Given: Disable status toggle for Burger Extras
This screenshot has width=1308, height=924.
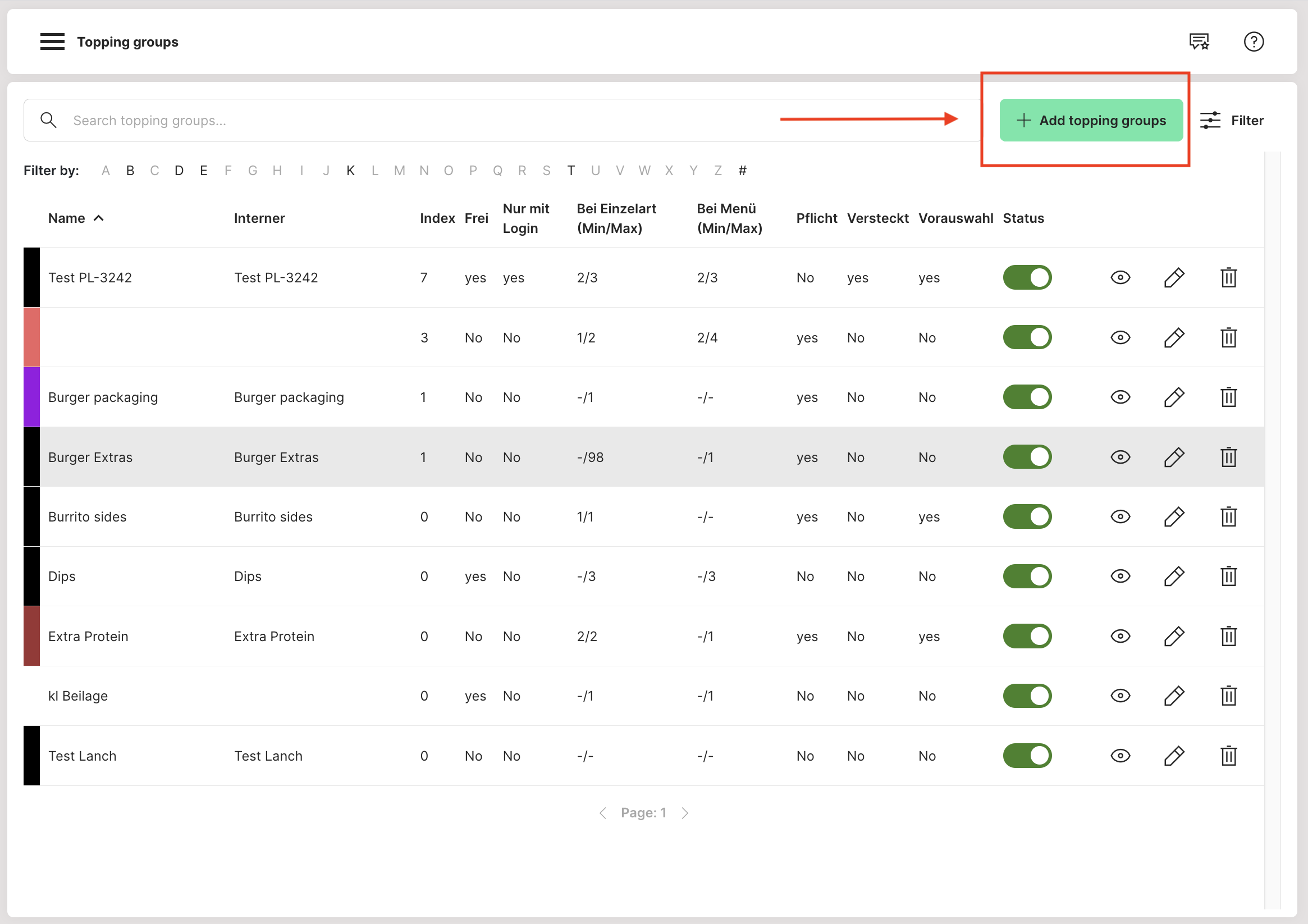Looking at the screenshot, I should pos(1027,457).
